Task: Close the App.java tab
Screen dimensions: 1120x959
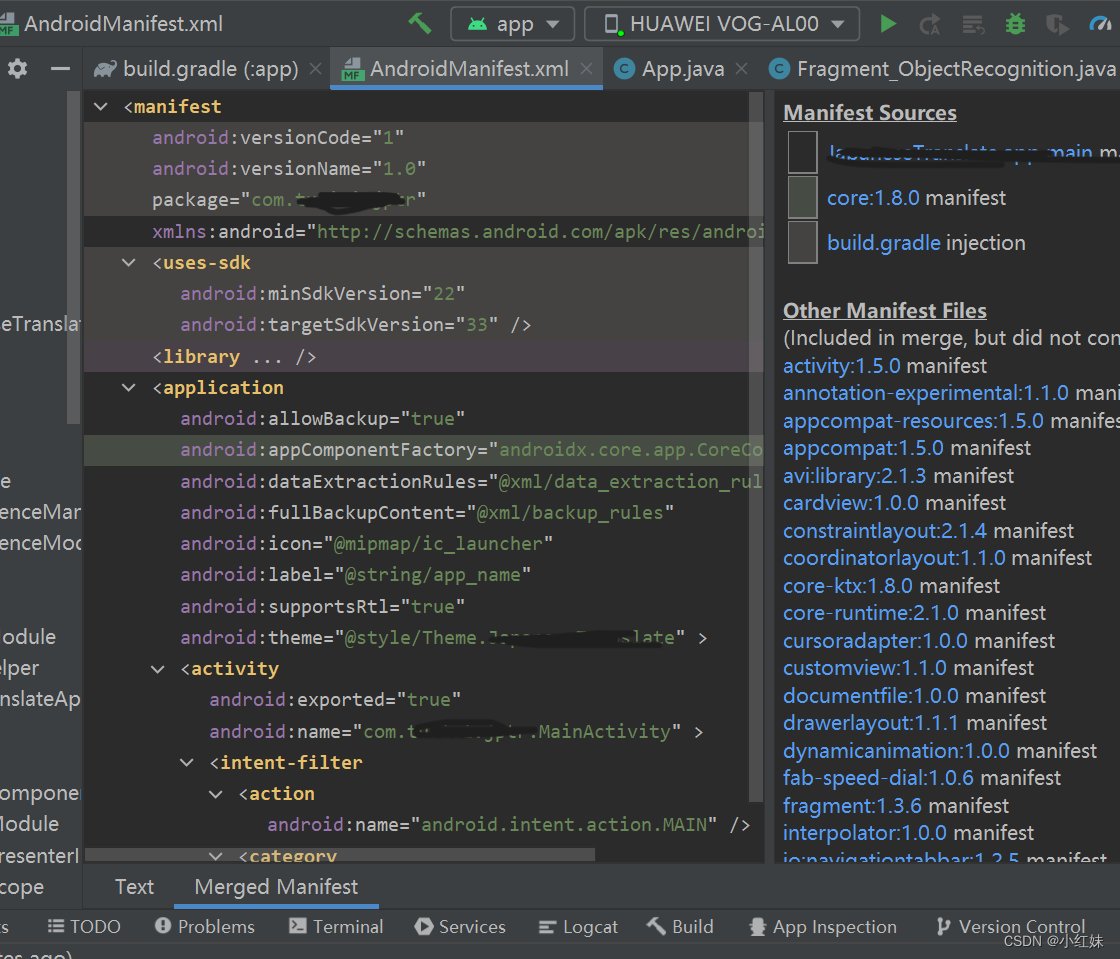Action: coord(741,69)
